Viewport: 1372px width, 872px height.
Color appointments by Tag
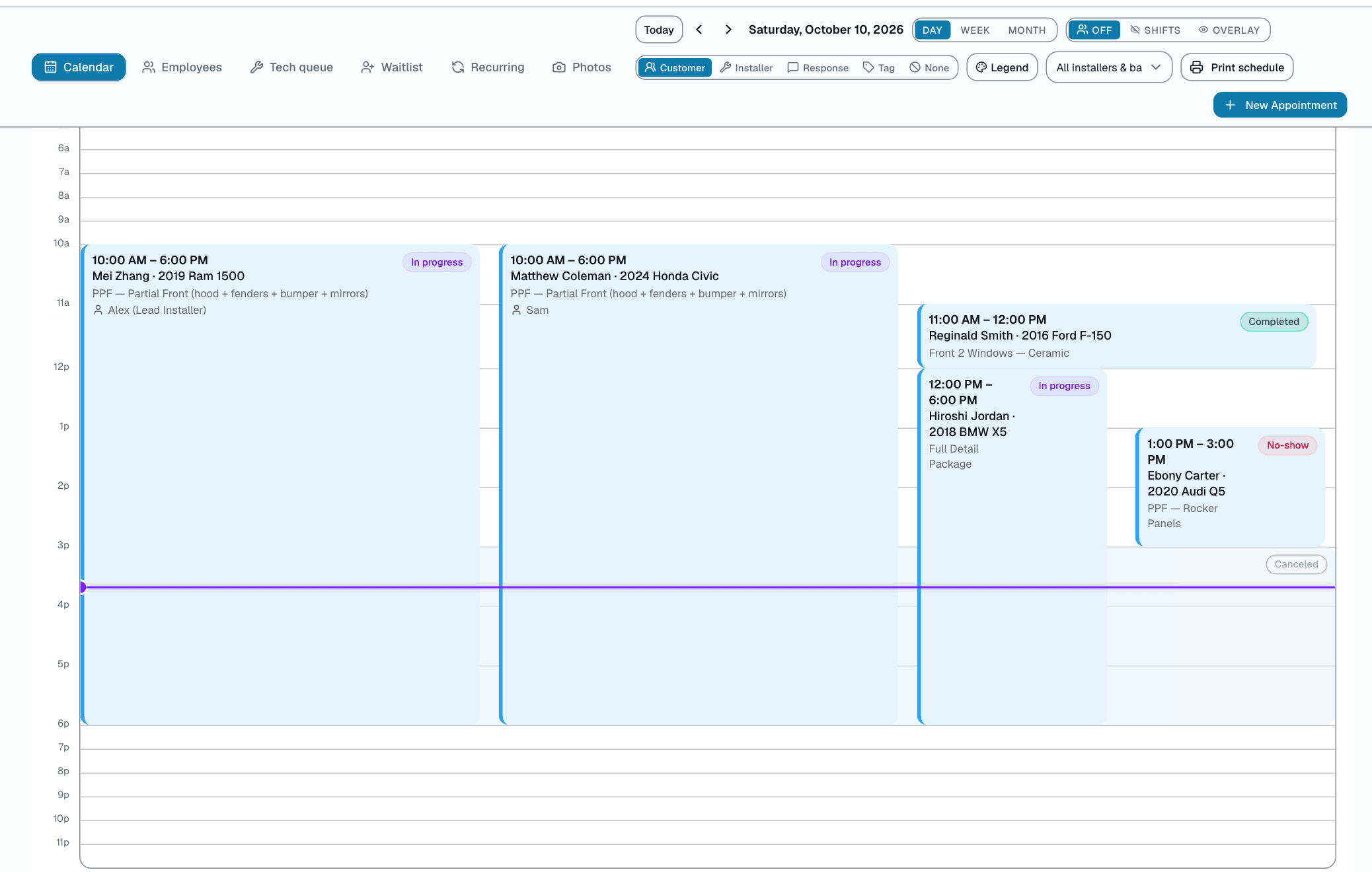[x=879, y=67]
